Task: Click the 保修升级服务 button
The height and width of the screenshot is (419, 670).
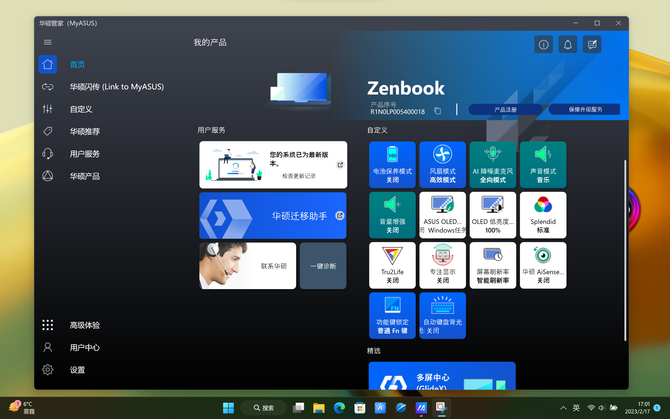Action: click(x=585, y=109)
